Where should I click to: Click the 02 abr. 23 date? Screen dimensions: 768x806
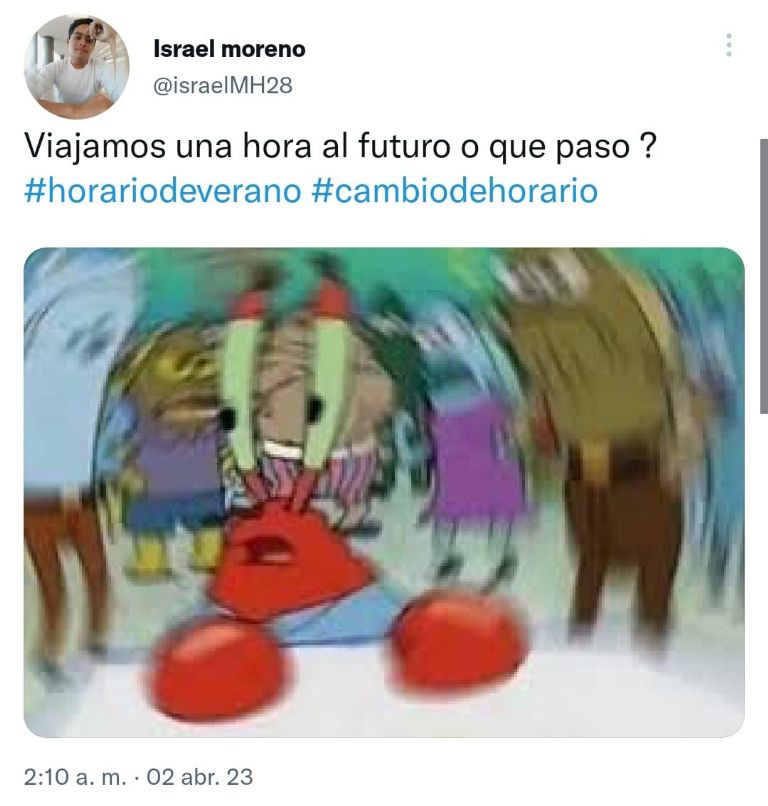[199, 777]
